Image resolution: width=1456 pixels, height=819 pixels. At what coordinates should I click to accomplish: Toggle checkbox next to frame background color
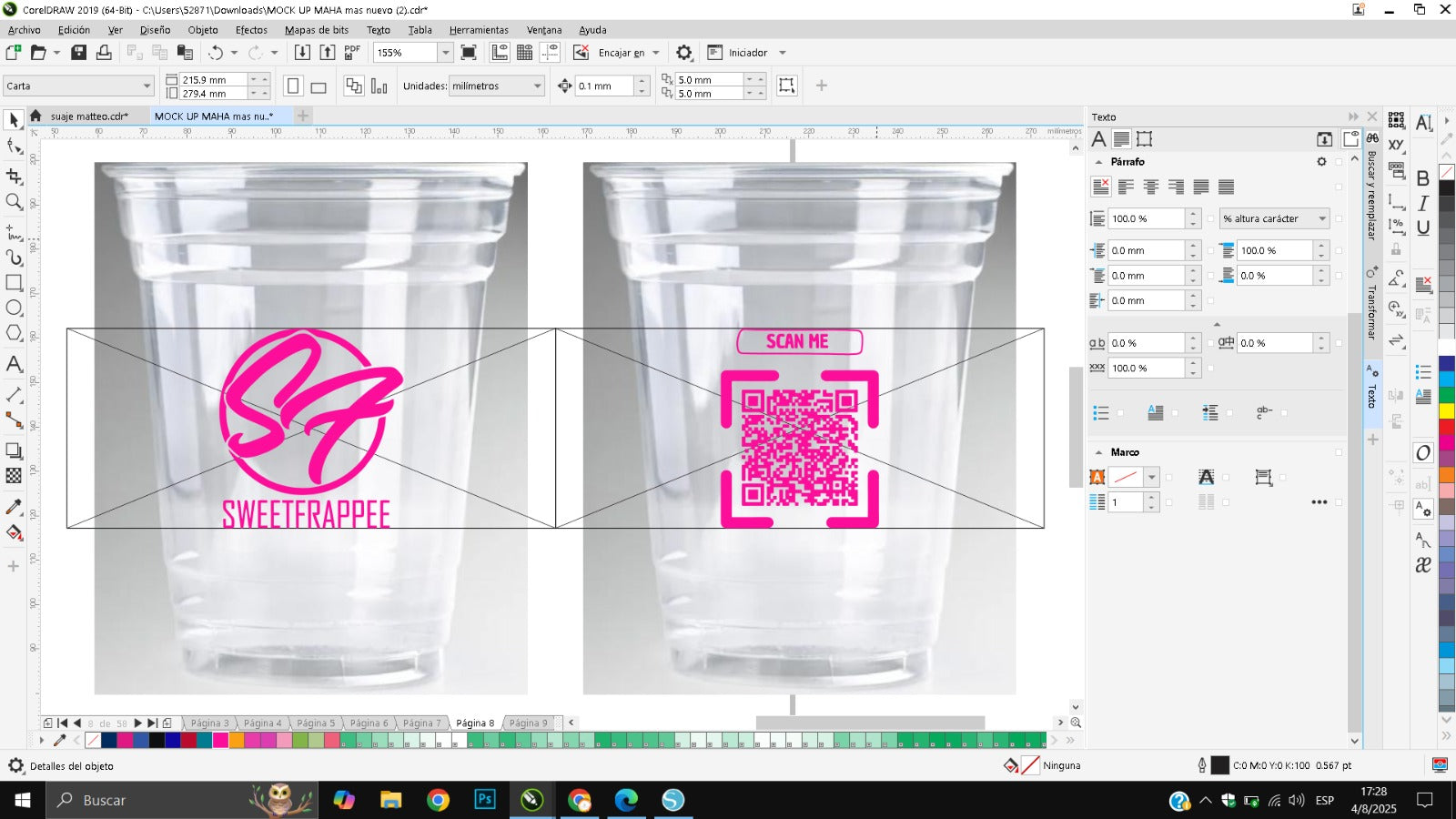click(x=1169, y=477)
